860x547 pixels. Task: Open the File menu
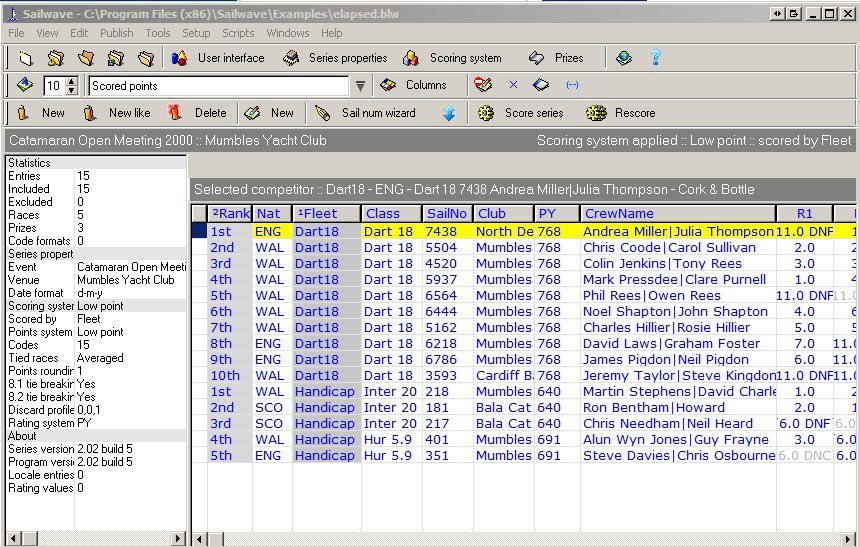pos(16,33)
